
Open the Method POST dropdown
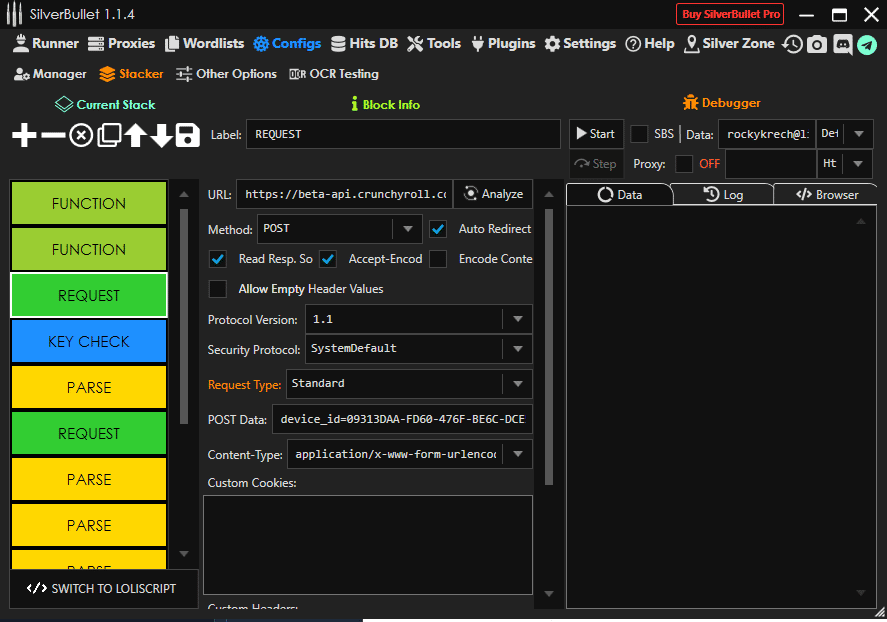click(339, 229)
